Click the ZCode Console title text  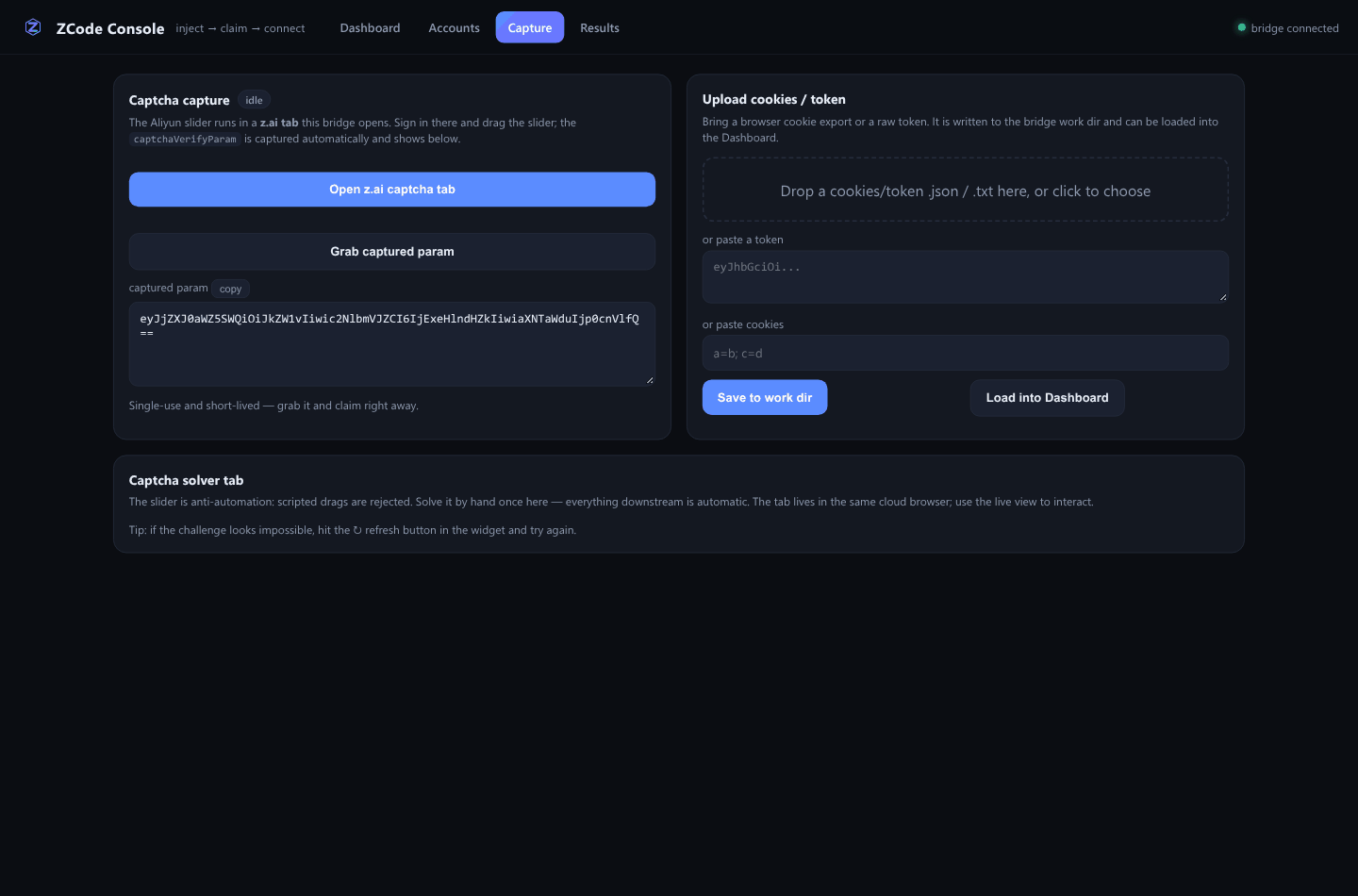[110, 28]
